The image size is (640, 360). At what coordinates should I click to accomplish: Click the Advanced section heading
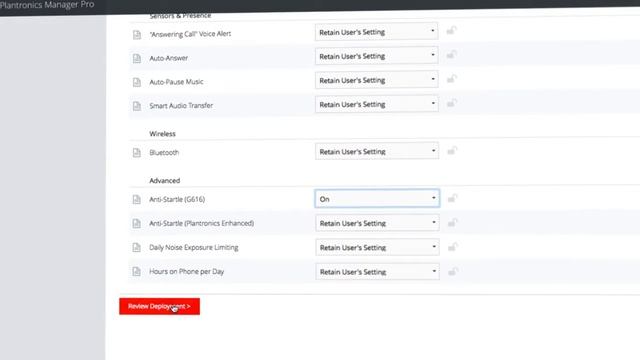164,180
